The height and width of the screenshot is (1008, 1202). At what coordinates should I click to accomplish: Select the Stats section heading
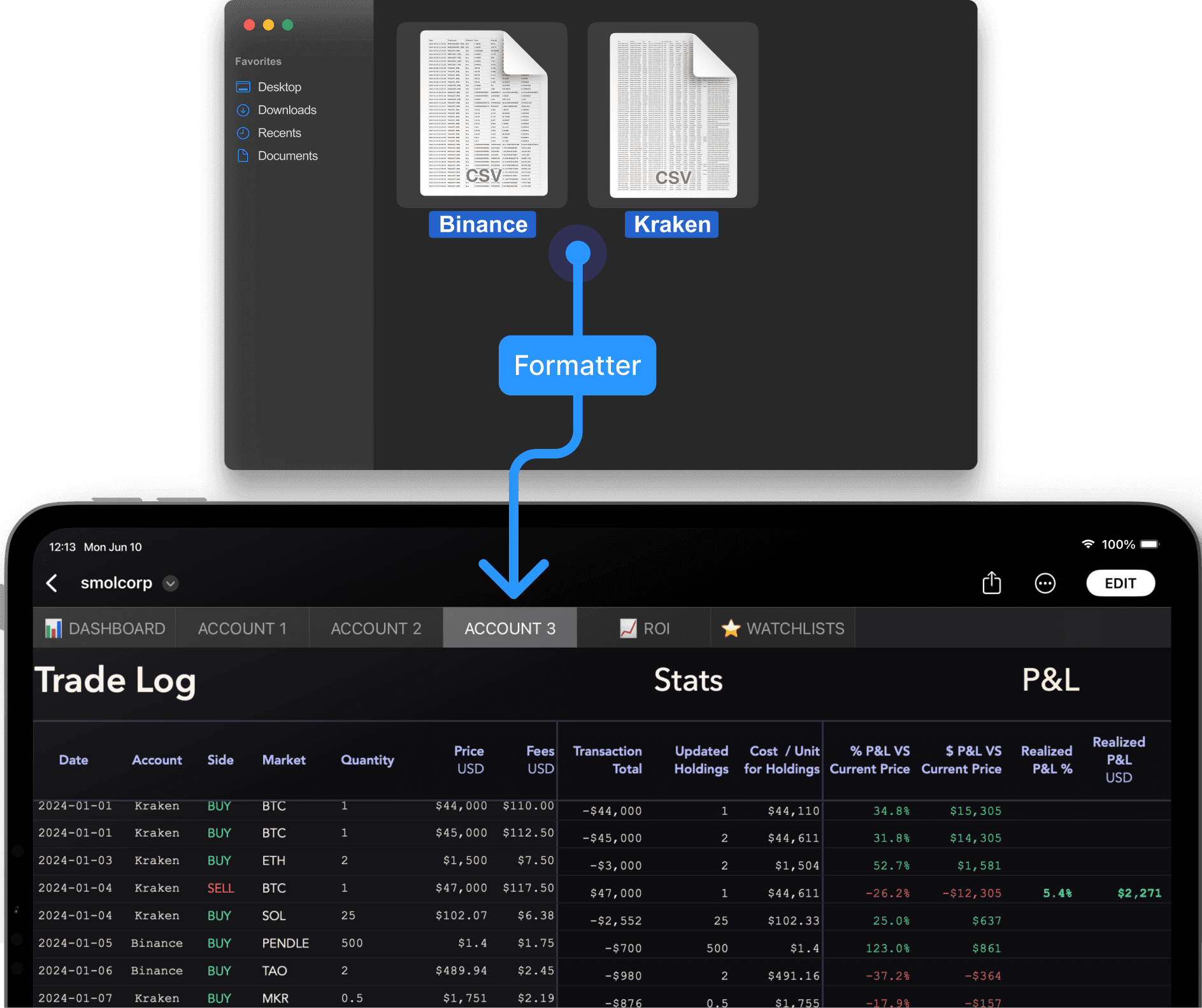[688, 679]
